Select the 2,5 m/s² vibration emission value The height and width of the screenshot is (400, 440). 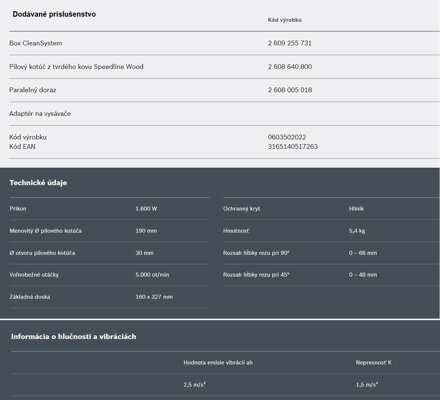[x=195, y=384]
